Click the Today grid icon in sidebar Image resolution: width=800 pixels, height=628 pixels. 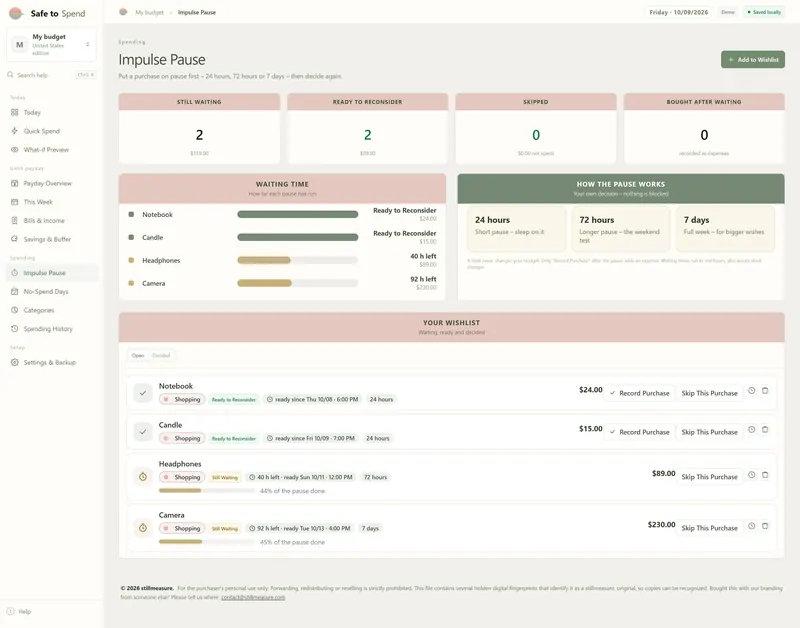point(14,112)
